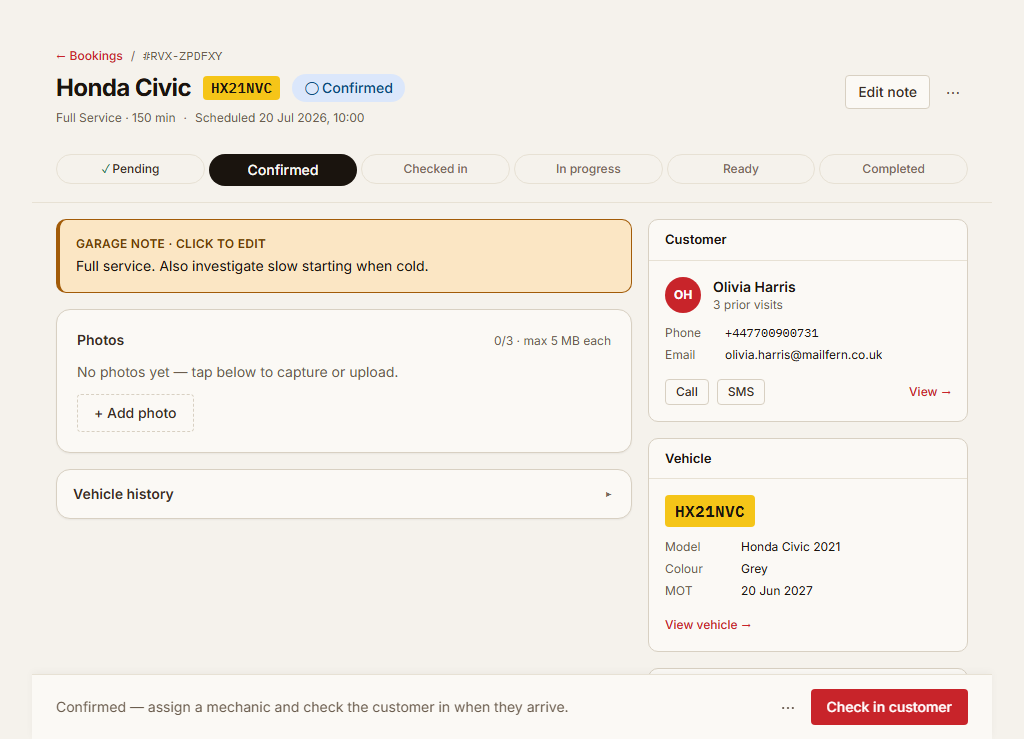The height and width of the screenshot is (739, 1024).
Task: Select the Ready status step
Action: pyautogui.click(x=741, y=169)
